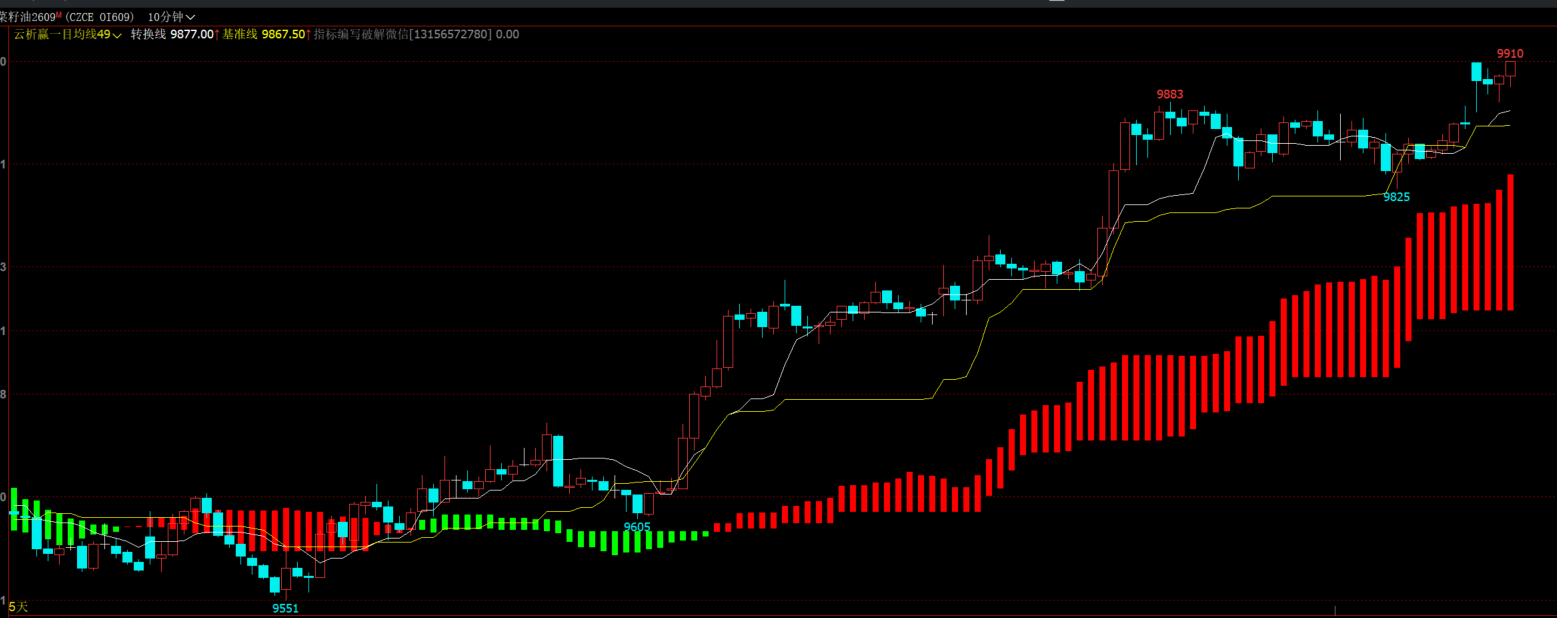Click the 菜籽油2609 contract title
The width and height of the screenshot is (1557, 618).
[27, 17]
